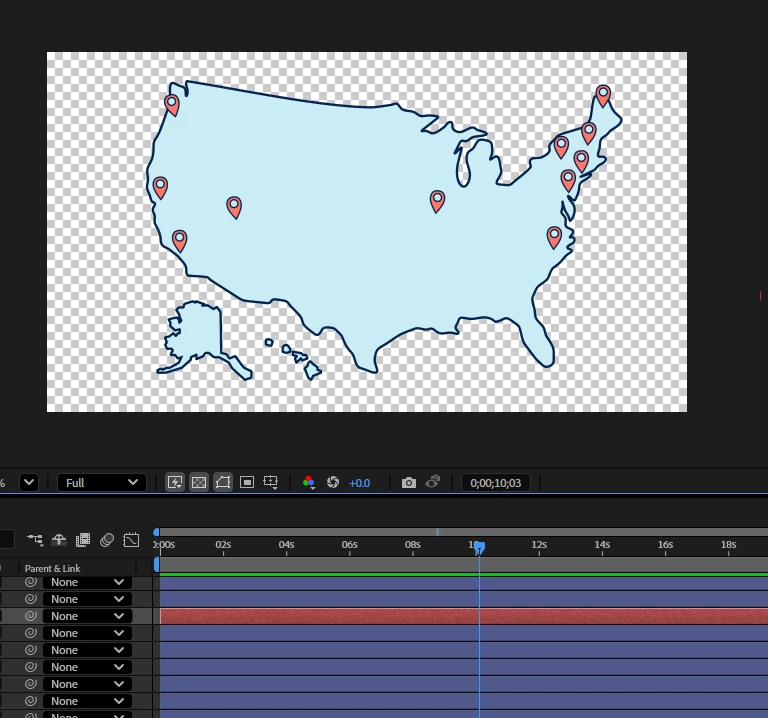This screenshot has width=768, height=718.
Task: Jump to 16s on the time ruler
Action: [x=666, y=545]
